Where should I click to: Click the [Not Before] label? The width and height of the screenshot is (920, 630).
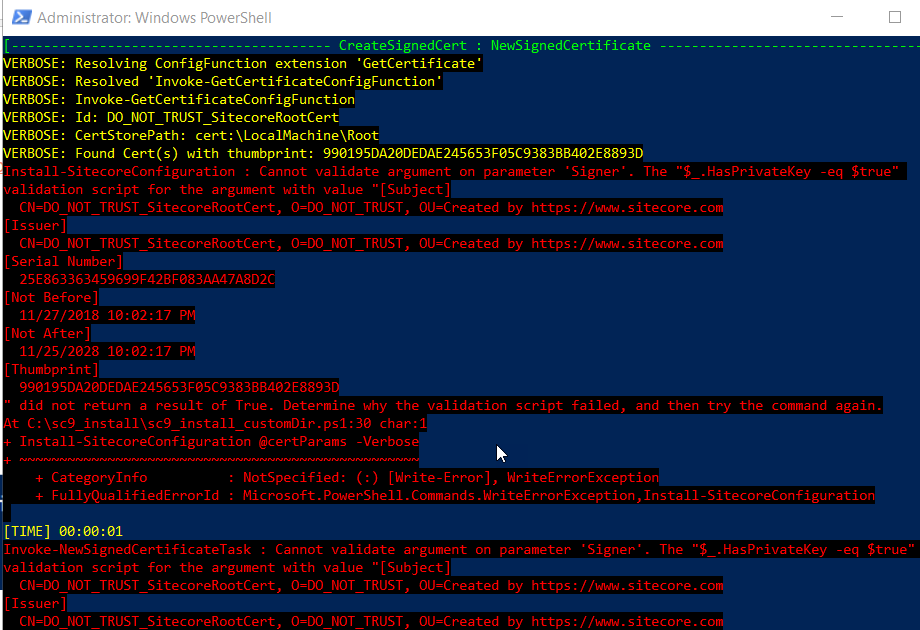pyautogui.click(x=50, y=297)
